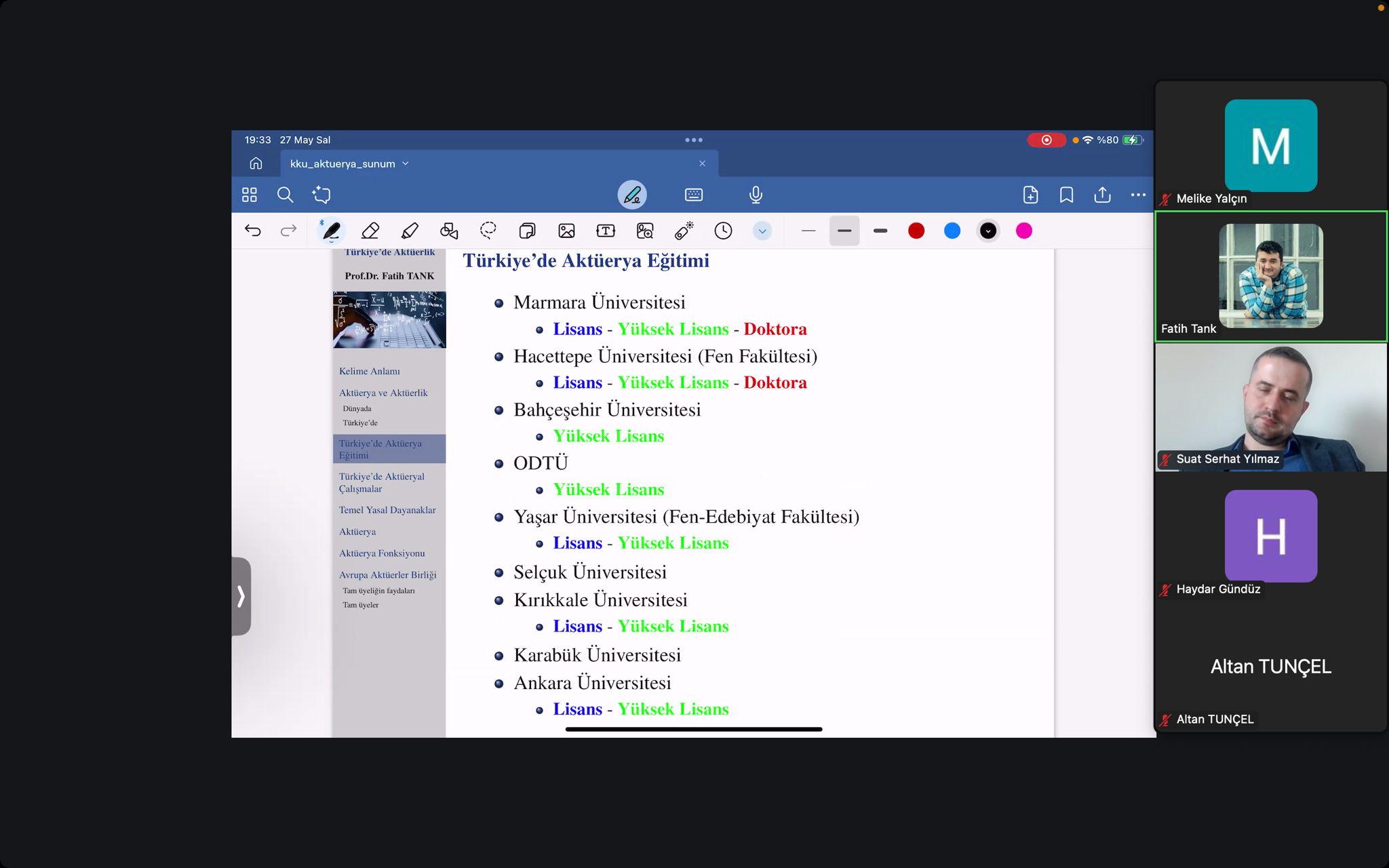Go to Kelime Anlamı section
Screen dimensions: 1389x868
pyautogui.click(x=370, y=371)
